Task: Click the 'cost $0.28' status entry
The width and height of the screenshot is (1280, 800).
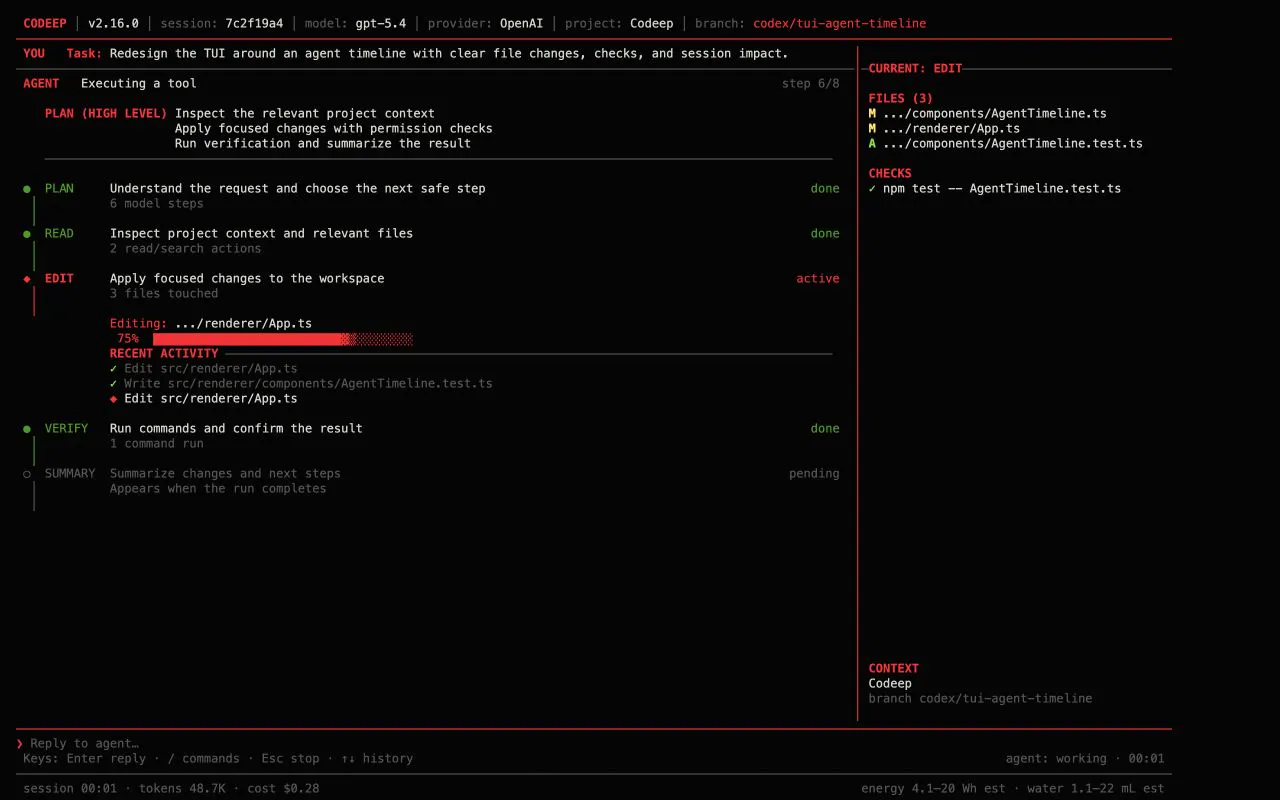Action: point(283,789)
